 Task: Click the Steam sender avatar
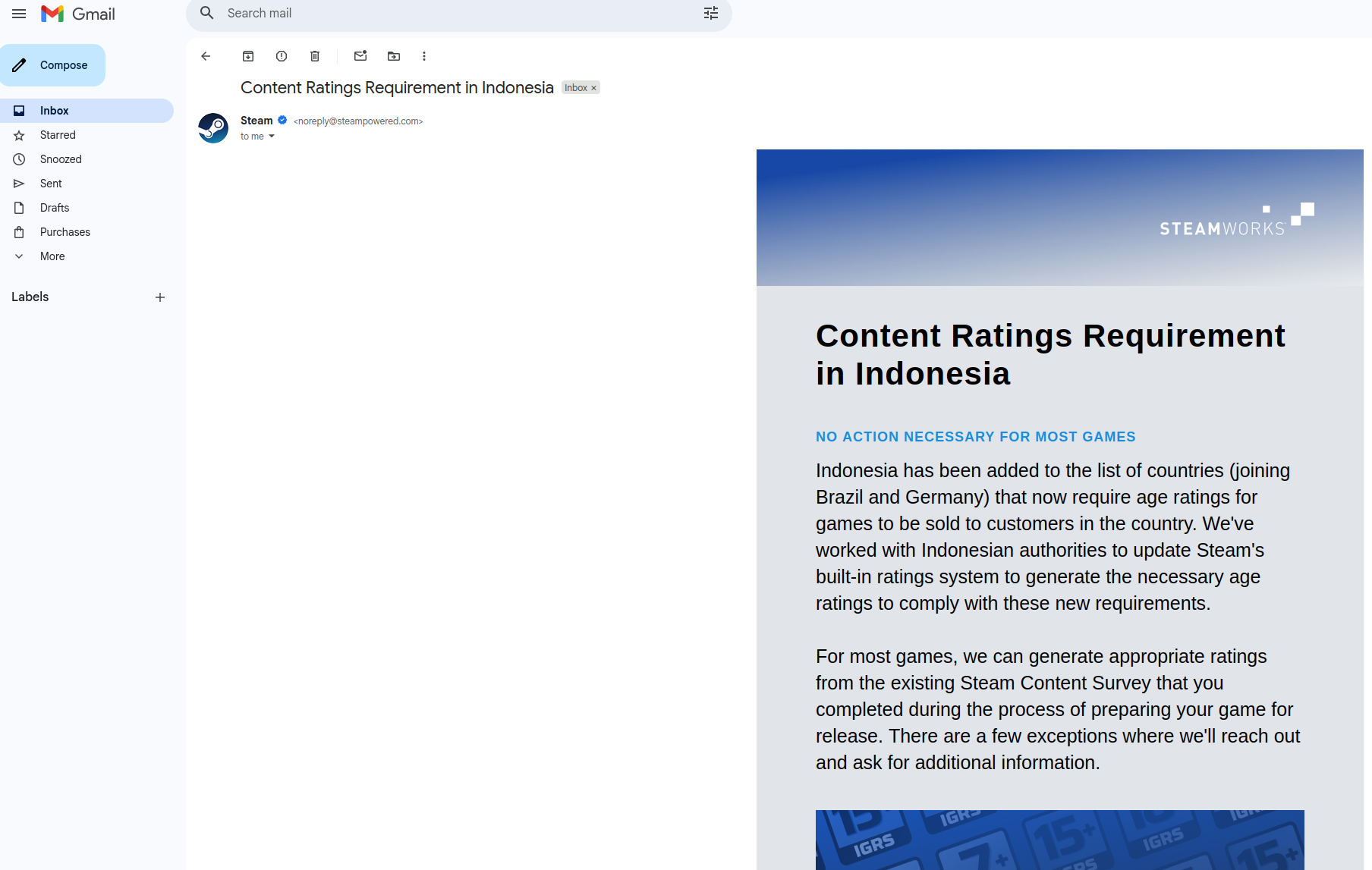pos(213,128)
